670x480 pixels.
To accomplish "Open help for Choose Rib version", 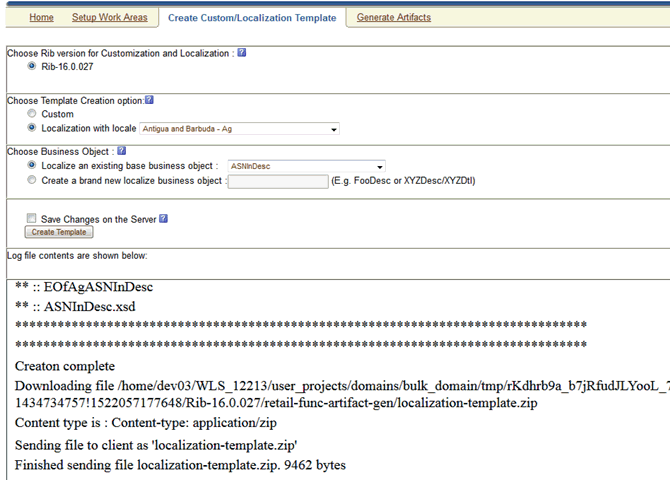I will click(x=242, y=53).
